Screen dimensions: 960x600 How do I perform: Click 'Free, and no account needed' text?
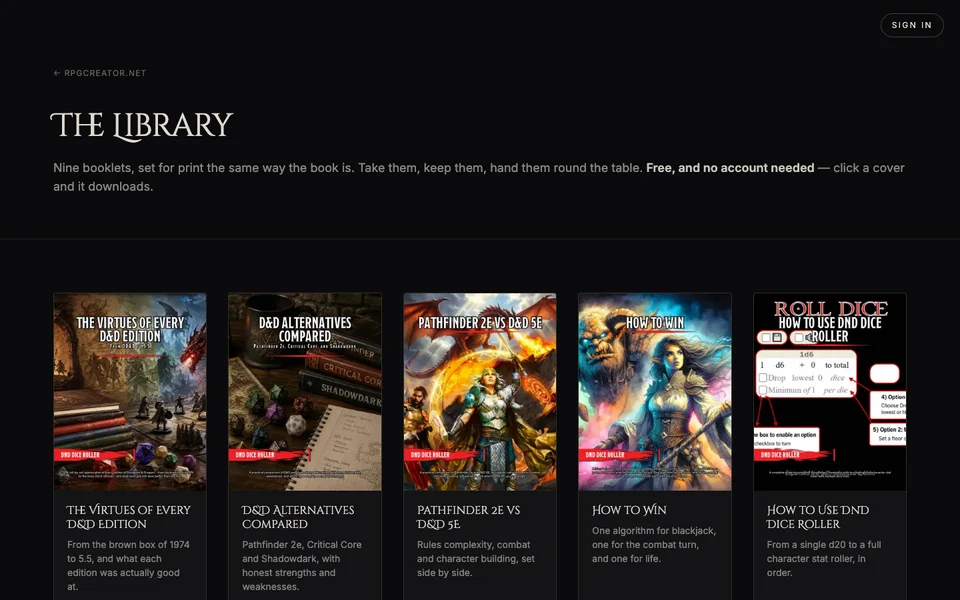[730, 168]
